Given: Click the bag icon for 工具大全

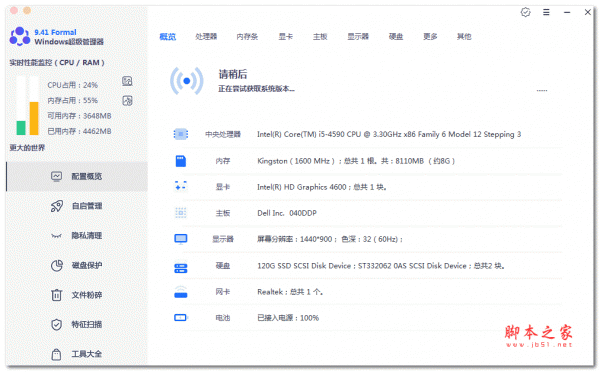Looking at the screenshot, I should pyautogui.click(x=56, y=354).
